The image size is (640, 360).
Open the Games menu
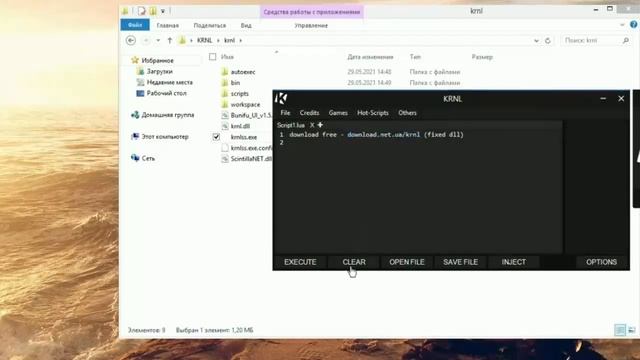(338, 113)
